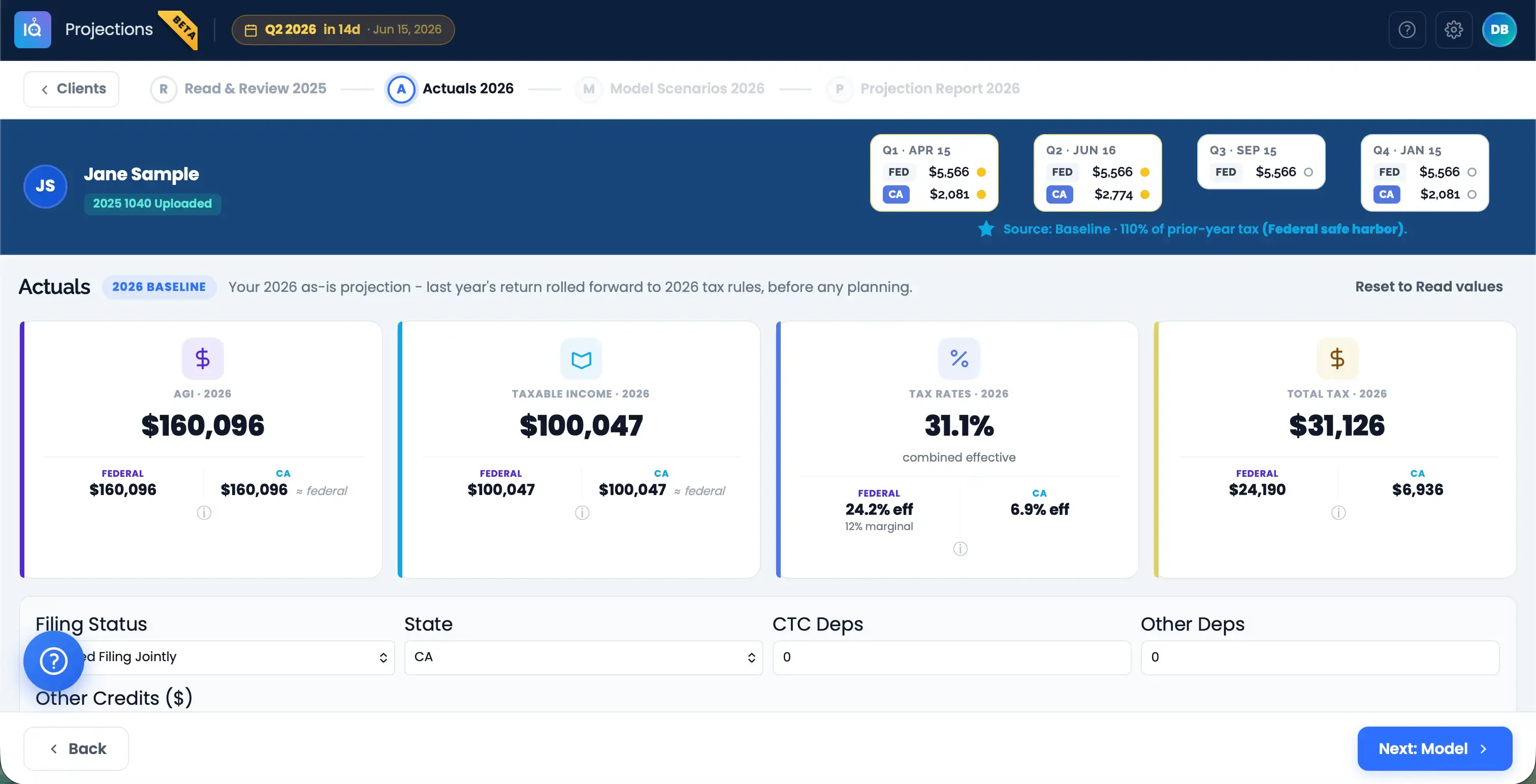The height and width of the screenshot is (784, 1536).
Task: Click info icon under Taxable Income card
Action: [582, 513]
